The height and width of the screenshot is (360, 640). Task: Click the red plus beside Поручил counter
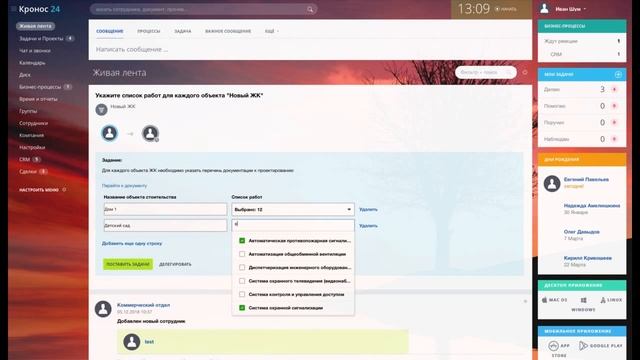(x=614, y=122)
